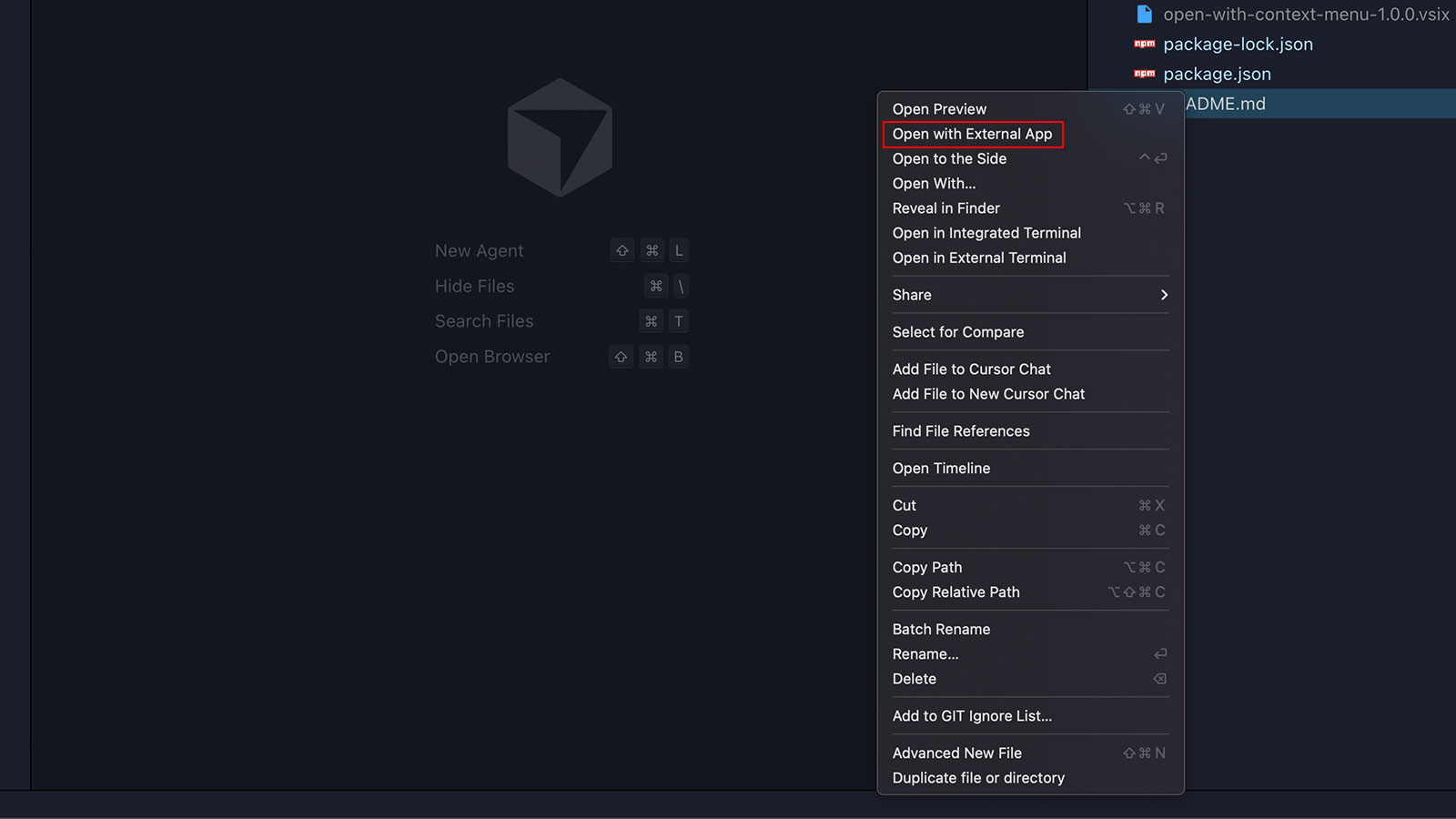Select Add to GIT Ignore List

click(x=972, y=716)
